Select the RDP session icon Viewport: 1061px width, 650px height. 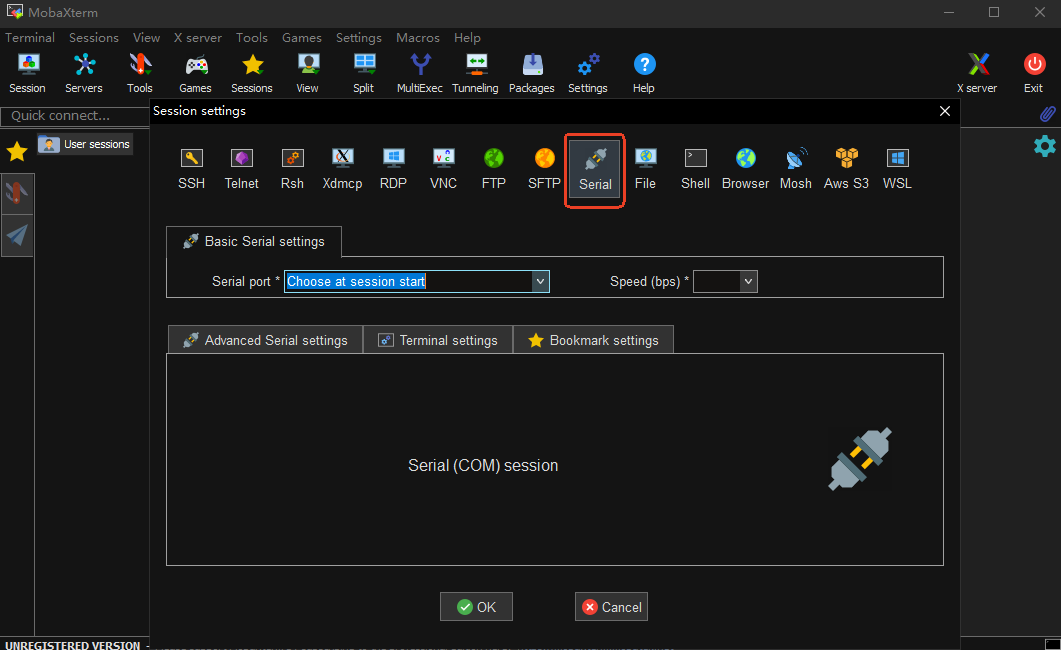click(393, 167)
